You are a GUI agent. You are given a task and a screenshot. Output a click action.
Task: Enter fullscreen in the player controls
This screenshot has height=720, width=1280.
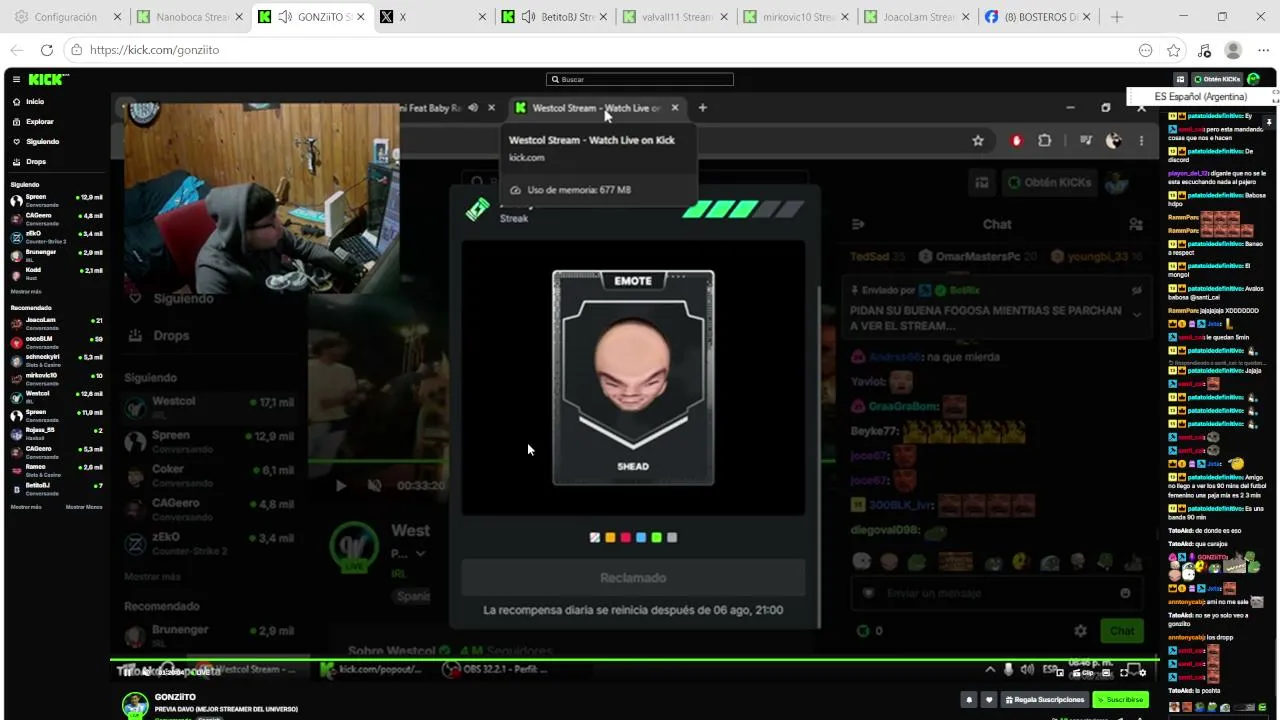pyautogui.click(x=1124, y=673)
